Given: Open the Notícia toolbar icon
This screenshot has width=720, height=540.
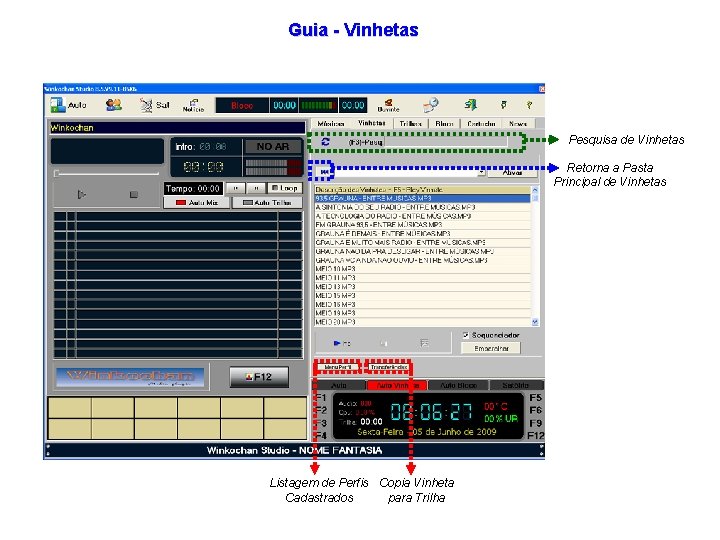Looking at the screenshot, I should pos(193,105).
